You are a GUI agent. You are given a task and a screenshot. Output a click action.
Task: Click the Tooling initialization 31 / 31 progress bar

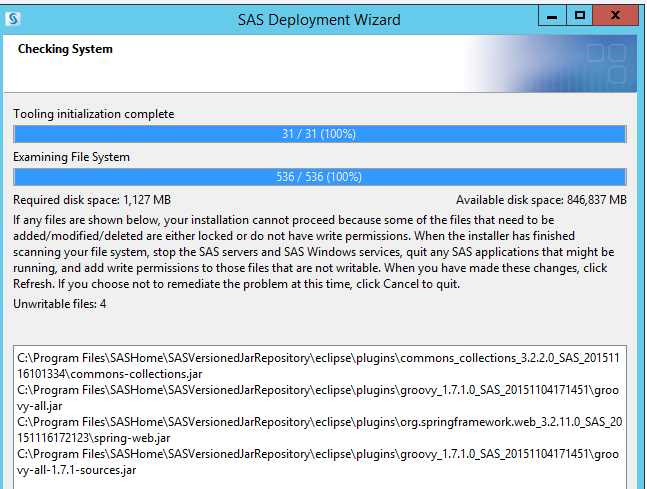click(319, 134)
